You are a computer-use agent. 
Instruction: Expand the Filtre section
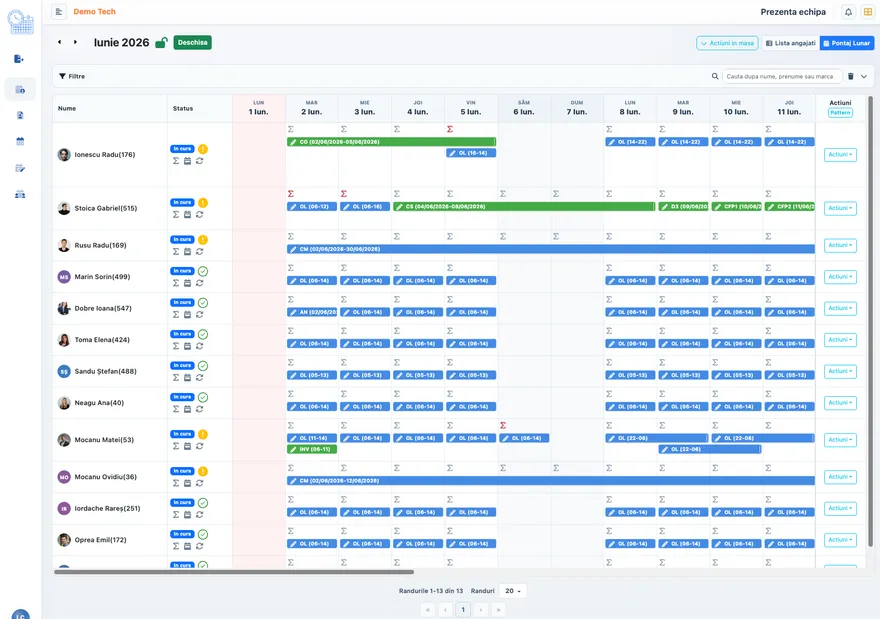tap(72, 76)
